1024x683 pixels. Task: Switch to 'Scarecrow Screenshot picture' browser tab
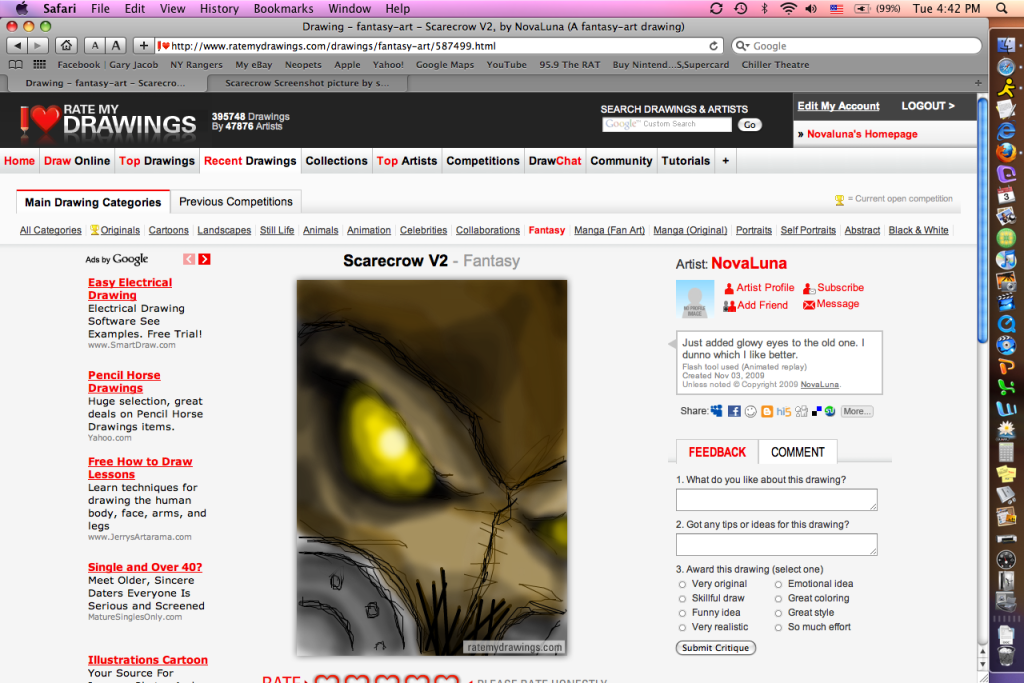[x=307, y=83]
